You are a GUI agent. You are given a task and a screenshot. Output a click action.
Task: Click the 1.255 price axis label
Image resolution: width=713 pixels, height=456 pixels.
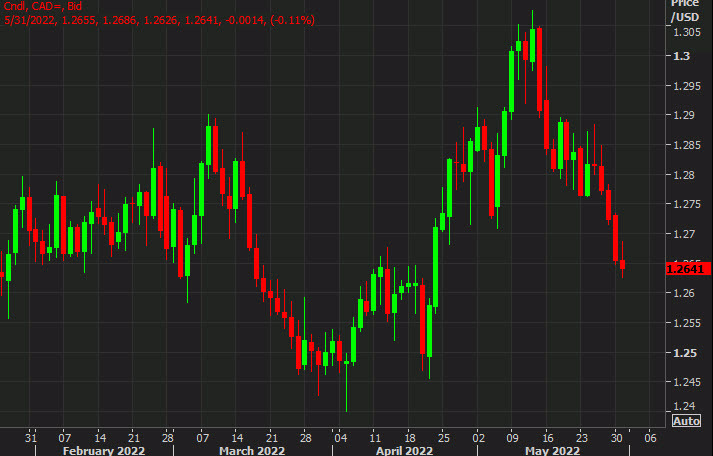[x=687, y=323]
